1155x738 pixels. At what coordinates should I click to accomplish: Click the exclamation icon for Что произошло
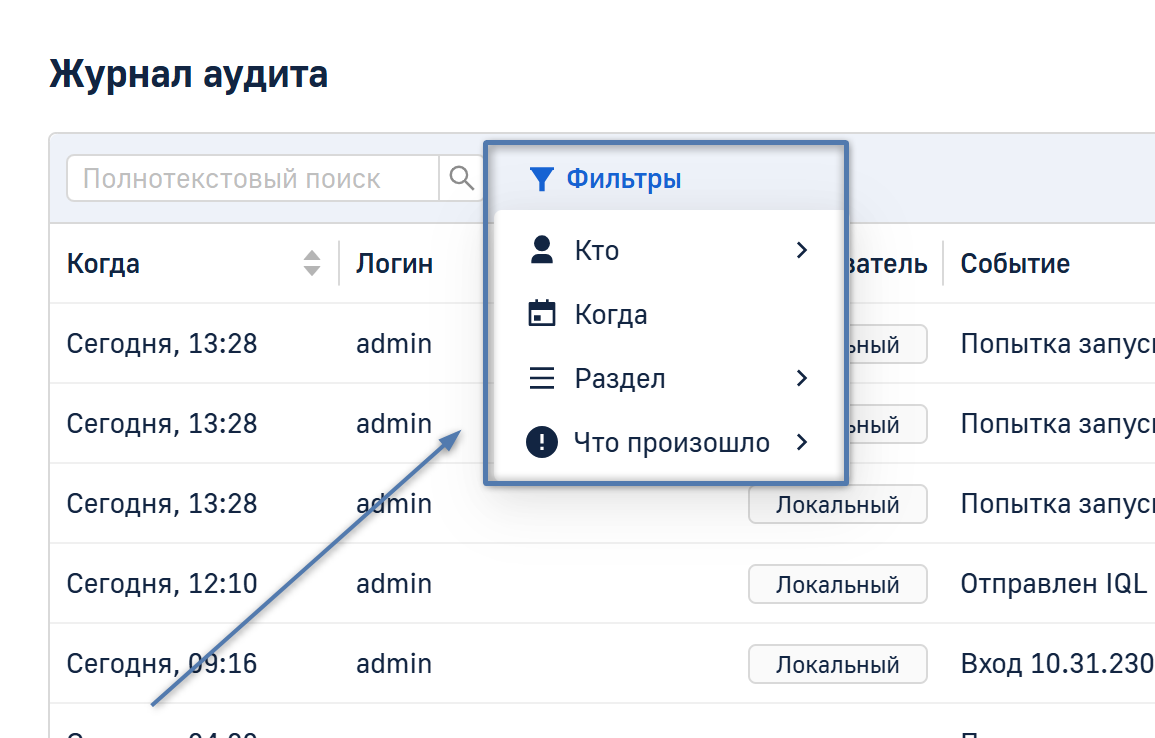pos(541,442)
